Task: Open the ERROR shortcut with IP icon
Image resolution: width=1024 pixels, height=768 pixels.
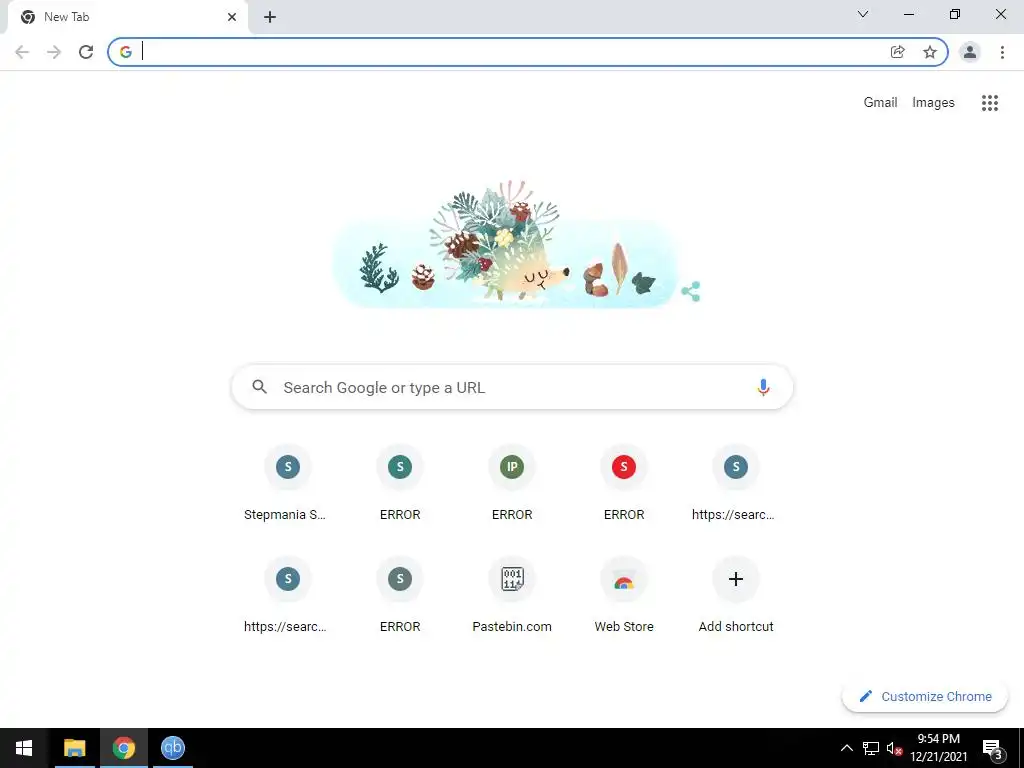Action: pos(512,483)
